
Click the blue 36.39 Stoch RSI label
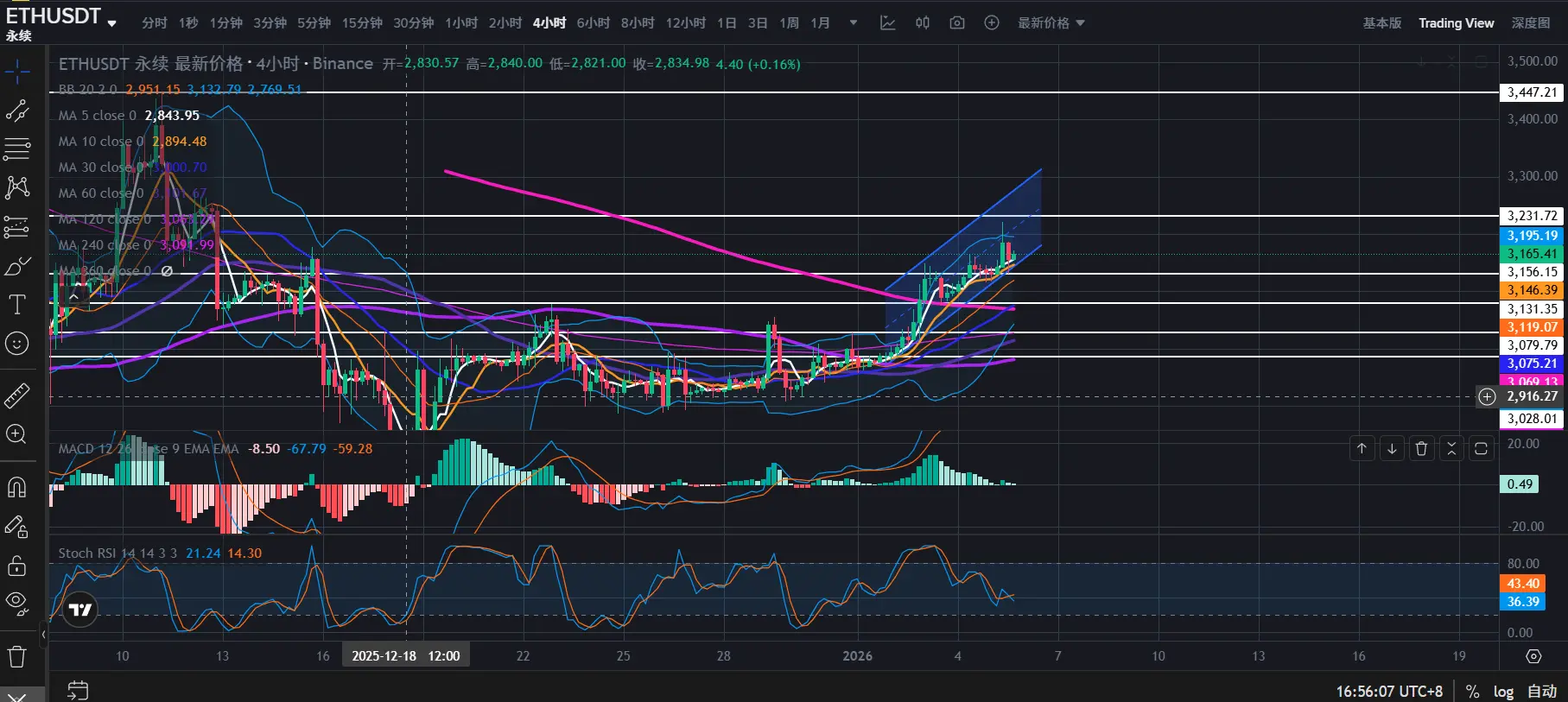[x=1523, y=602]
